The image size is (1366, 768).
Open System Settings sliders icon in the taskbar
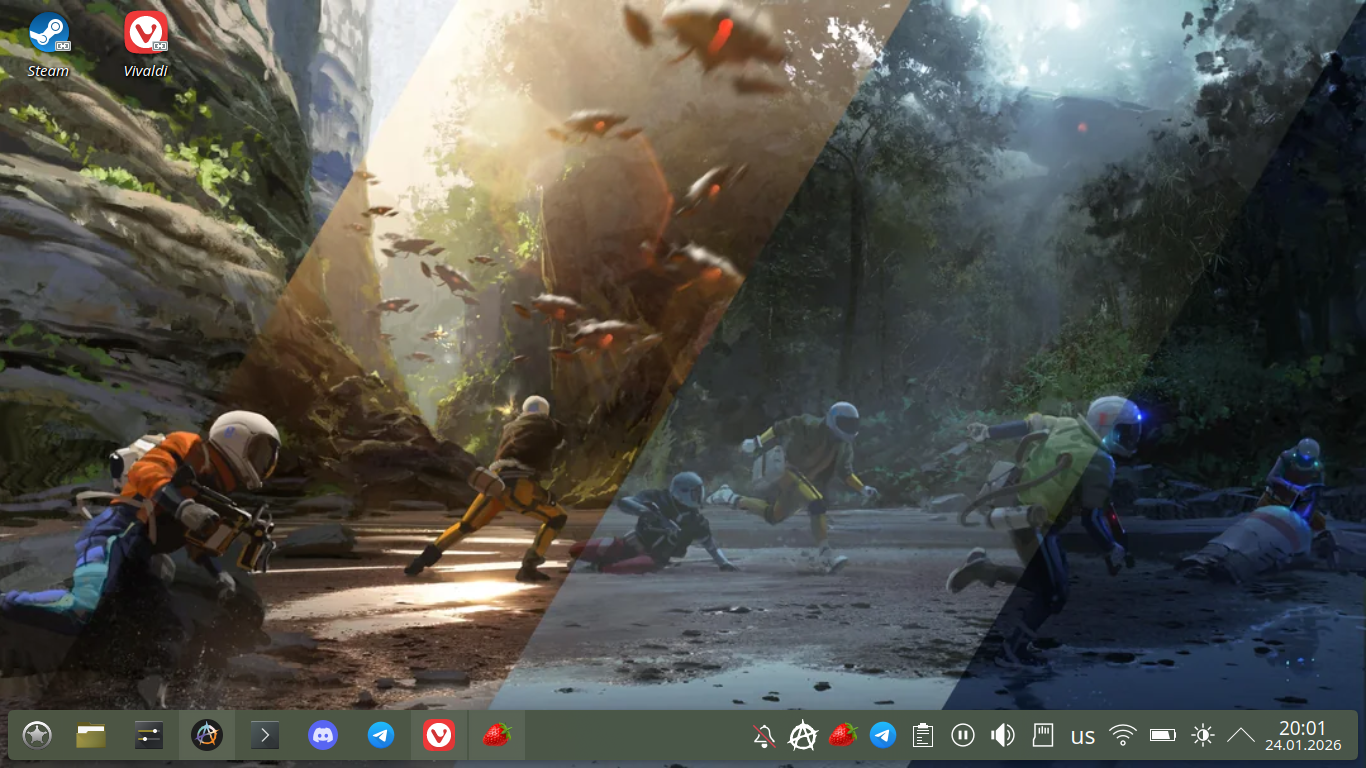coord(149,736)
